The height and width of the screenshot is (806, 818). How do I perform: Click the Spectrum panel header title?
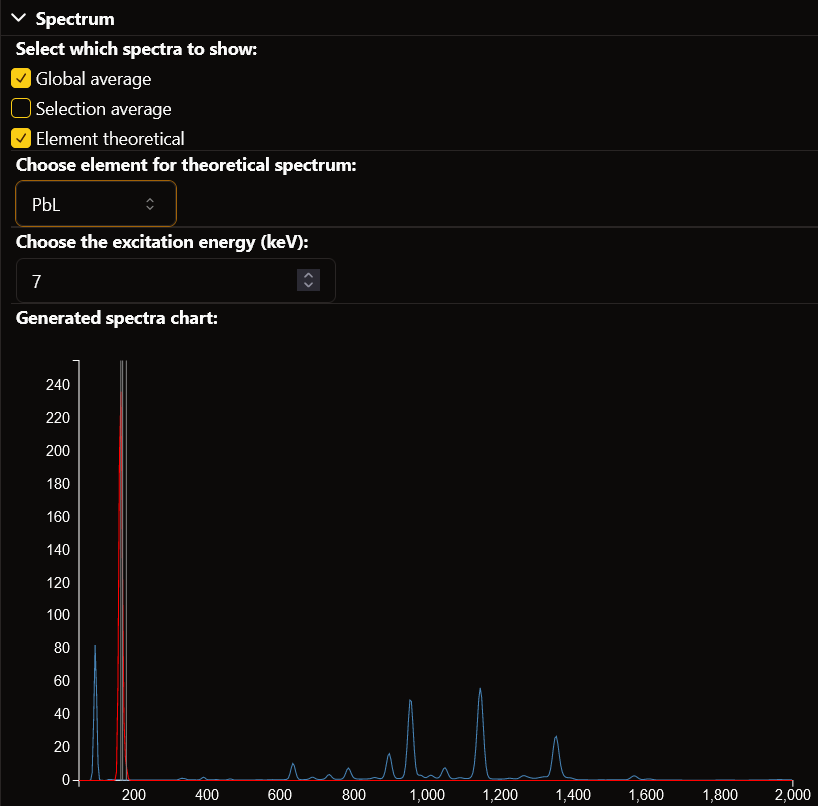point(75,18)
